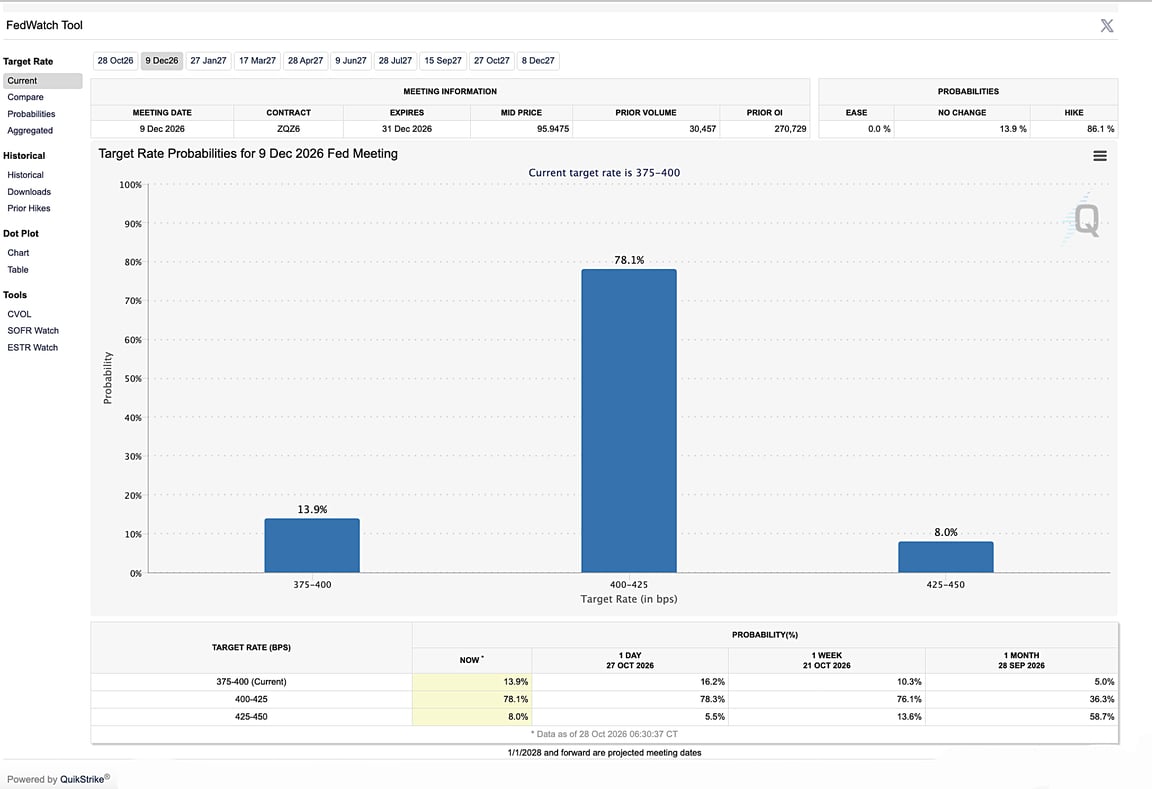Open the Historical sidebar link
The height and width of the screenshot is (789, 1152).
tap(26, 175)
